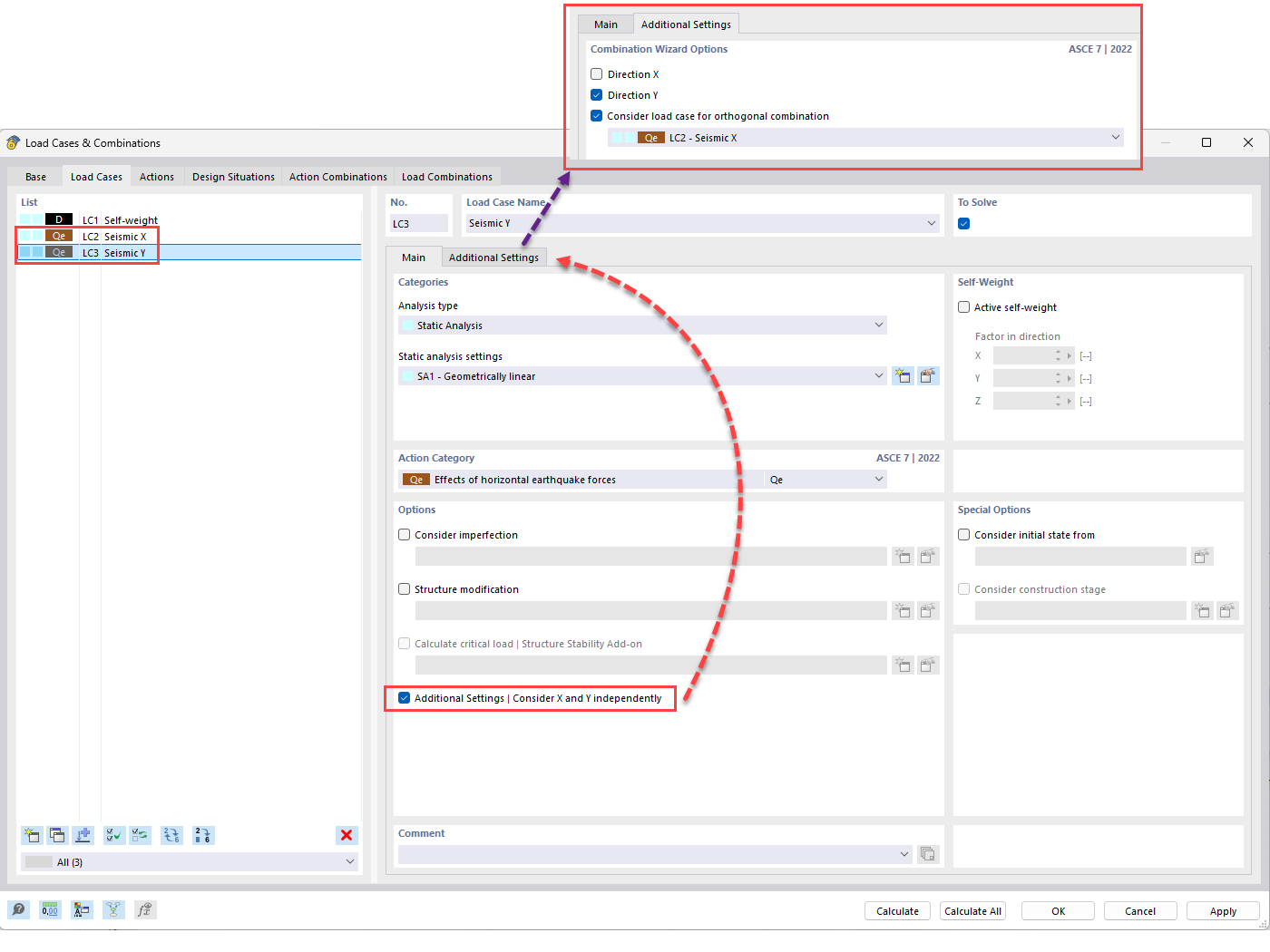The height and width of the screenshot is (952, 1270).
Task: Click the Apply button
Action: pos(1223,911)
